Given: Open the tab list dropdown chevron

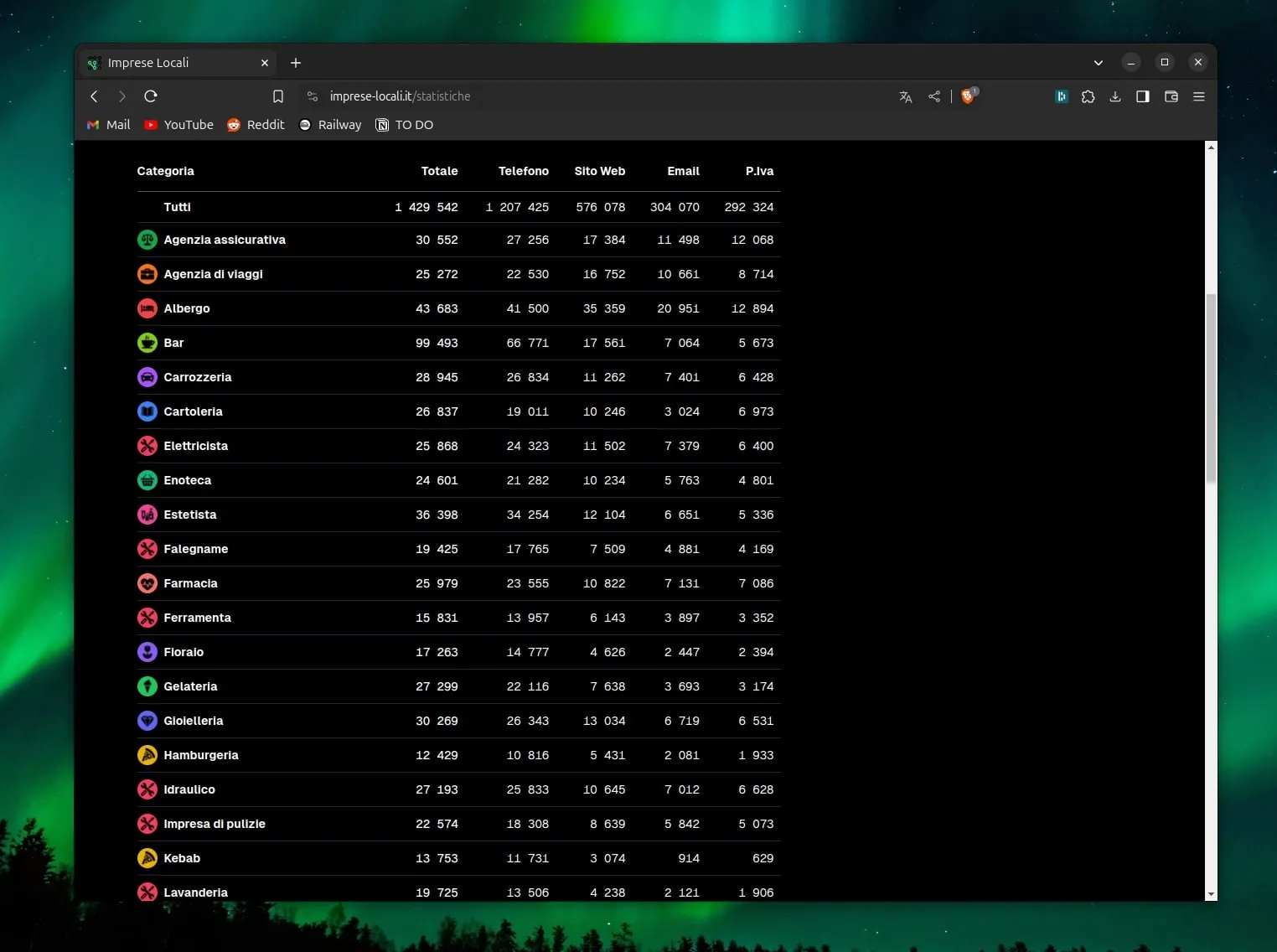Looking at the screenshot, I should 1098,62.
